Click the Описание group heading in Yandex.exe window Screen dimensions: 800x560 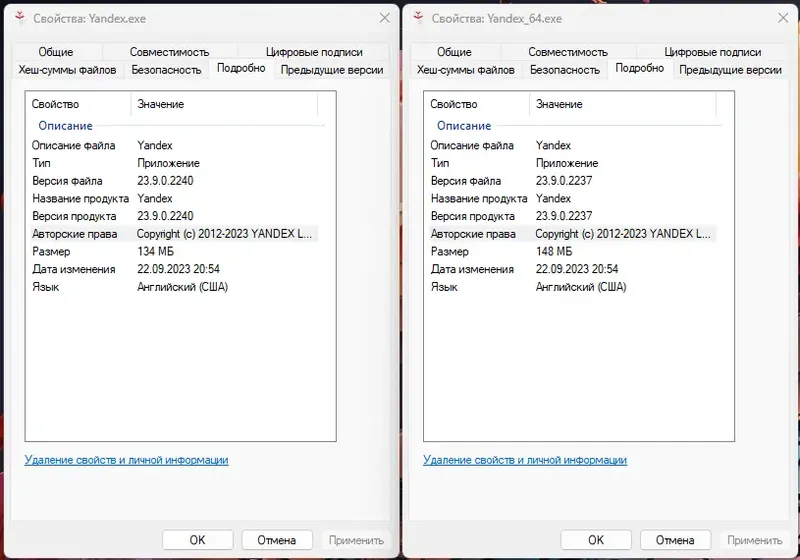(65, 125)
